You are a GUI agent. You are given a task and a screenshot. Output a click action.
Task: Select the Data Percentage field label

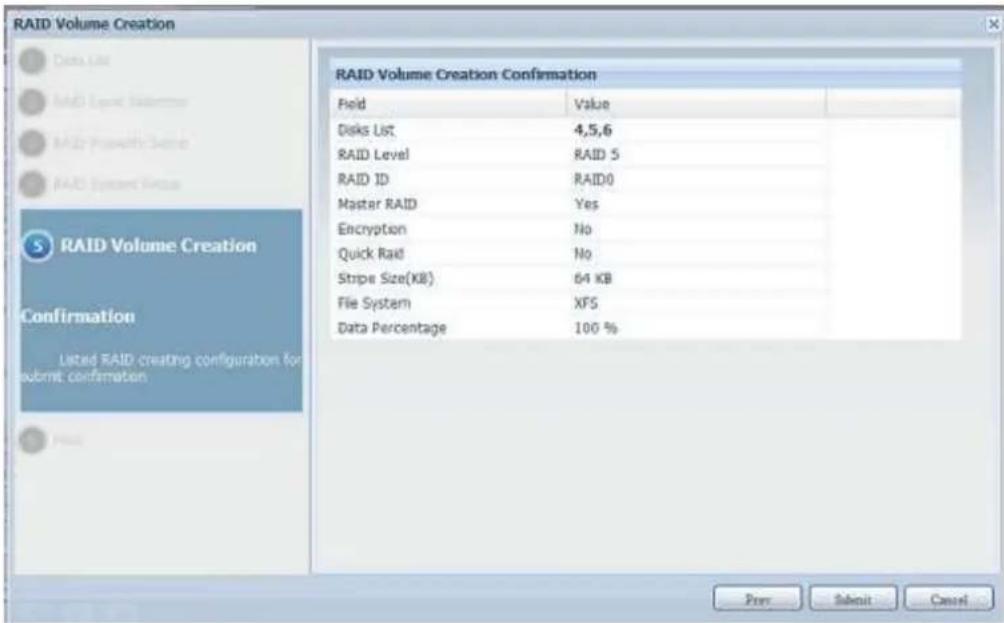click(392, 328)
